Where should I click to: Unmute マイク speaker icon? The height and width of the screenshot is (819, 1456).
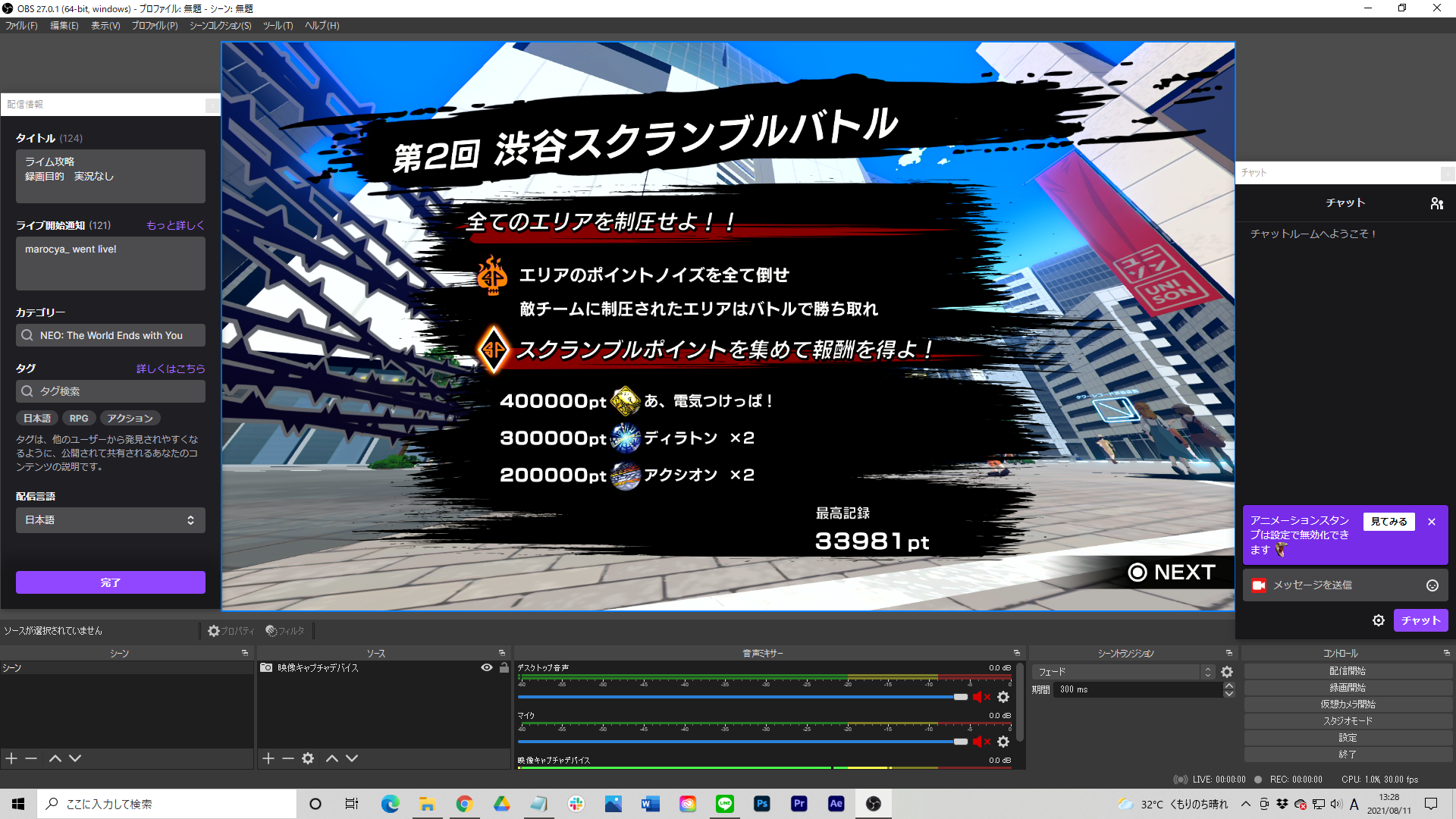981,742
